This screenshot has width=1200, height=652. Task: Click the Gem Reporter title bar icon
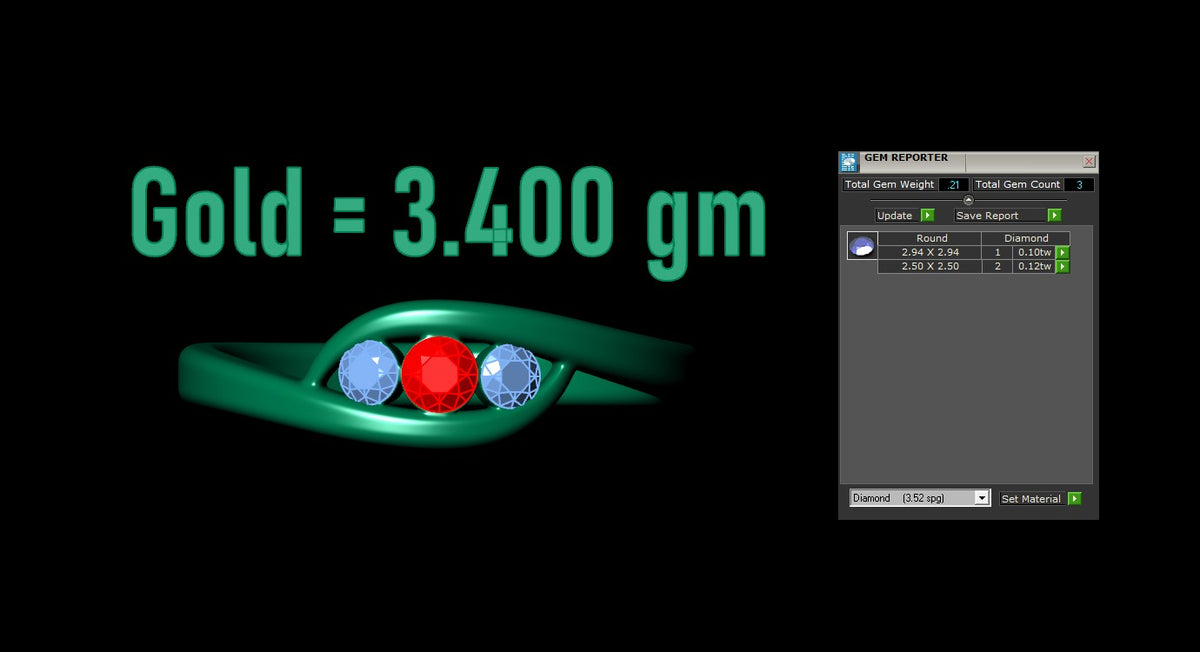[849, 162]
